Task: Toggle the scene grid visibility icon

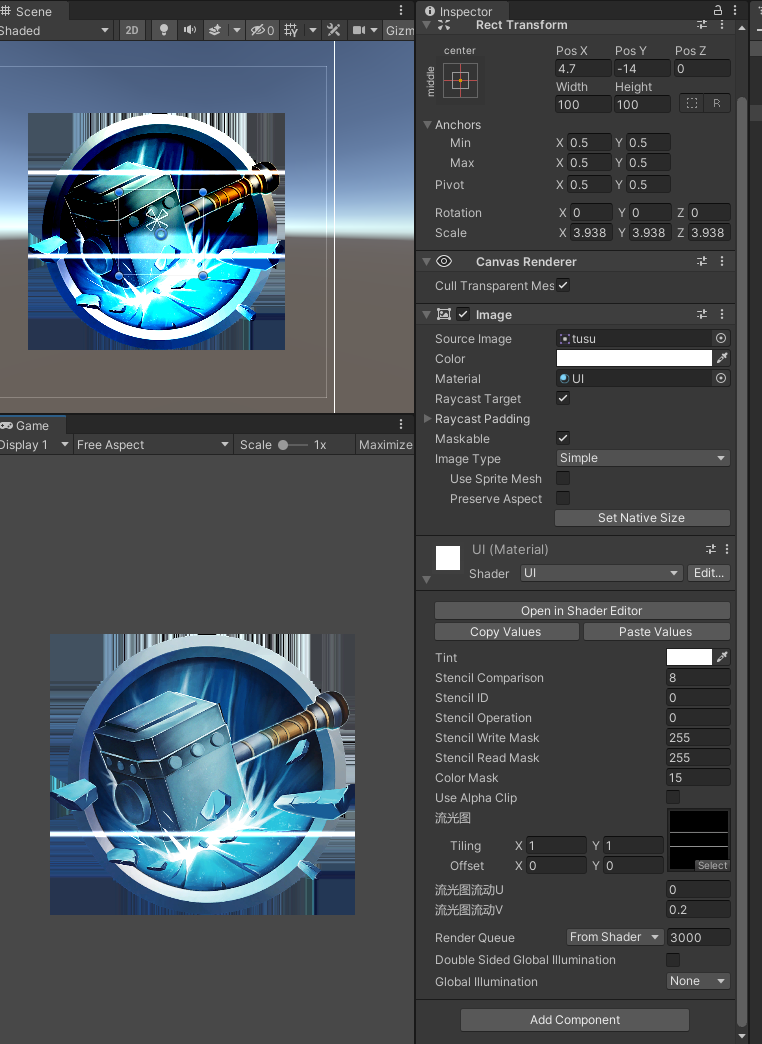Action: pyautogui.click(x=291, y=30)
